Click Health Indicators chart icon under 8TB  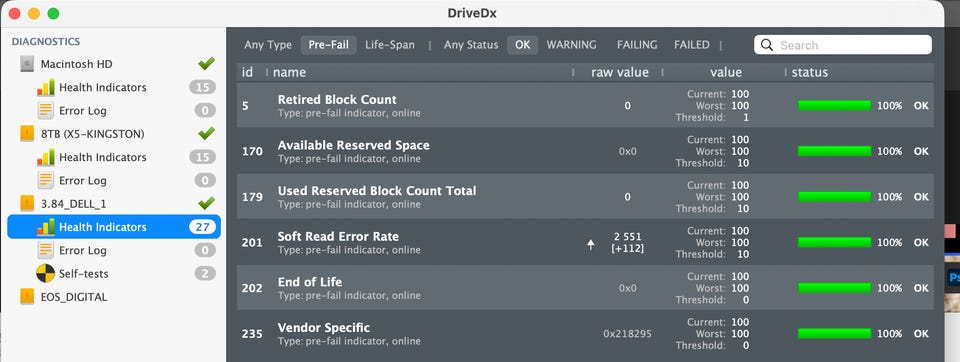point(45,157)
